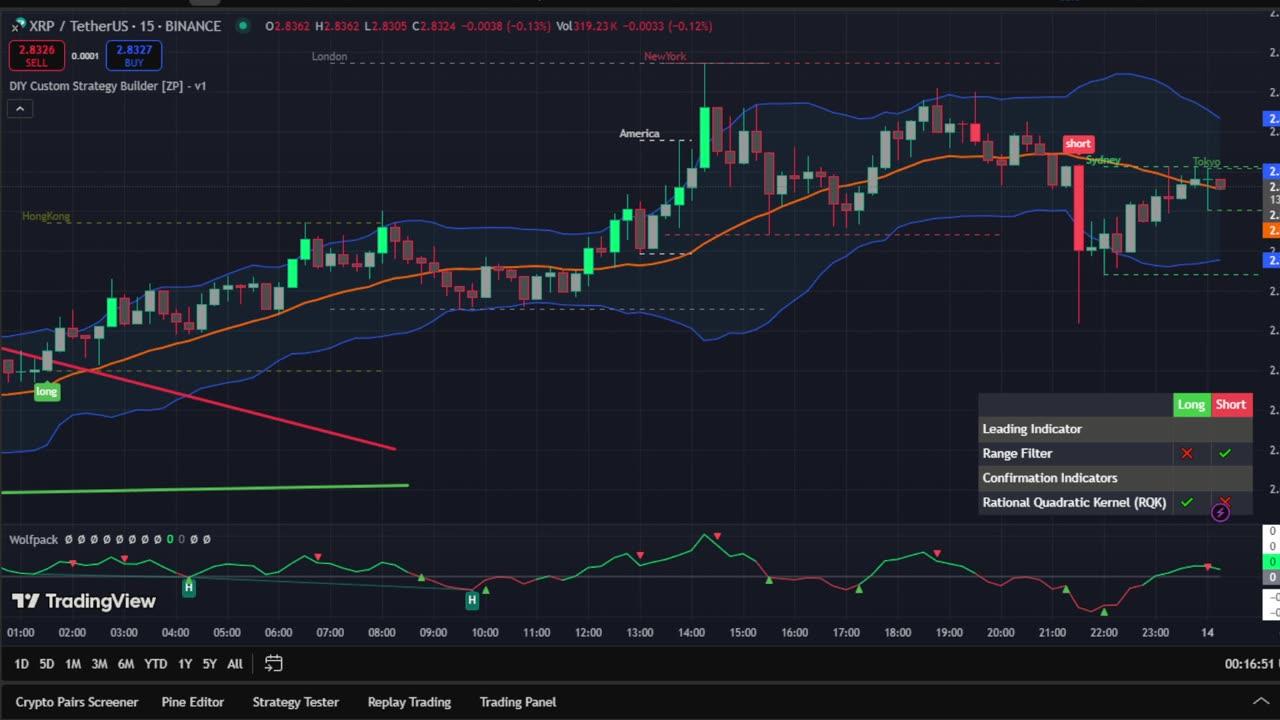Open the Replay Trading tab

click(409, 702)
